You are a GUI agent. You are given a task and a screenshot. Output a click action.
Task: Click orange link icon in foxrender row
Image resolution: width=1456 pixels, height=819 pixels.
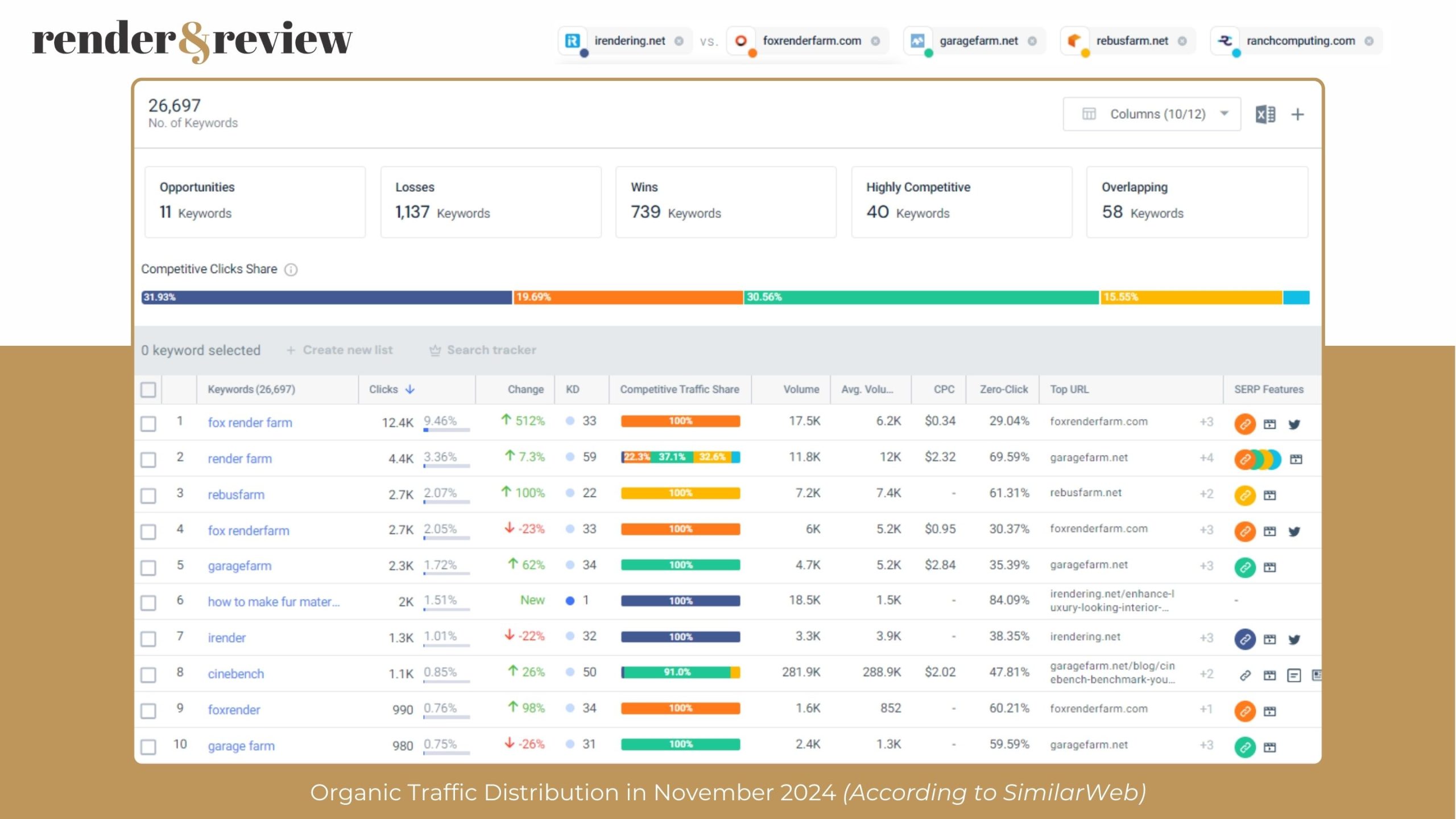pyautogui.click(x=1244, y=711)
